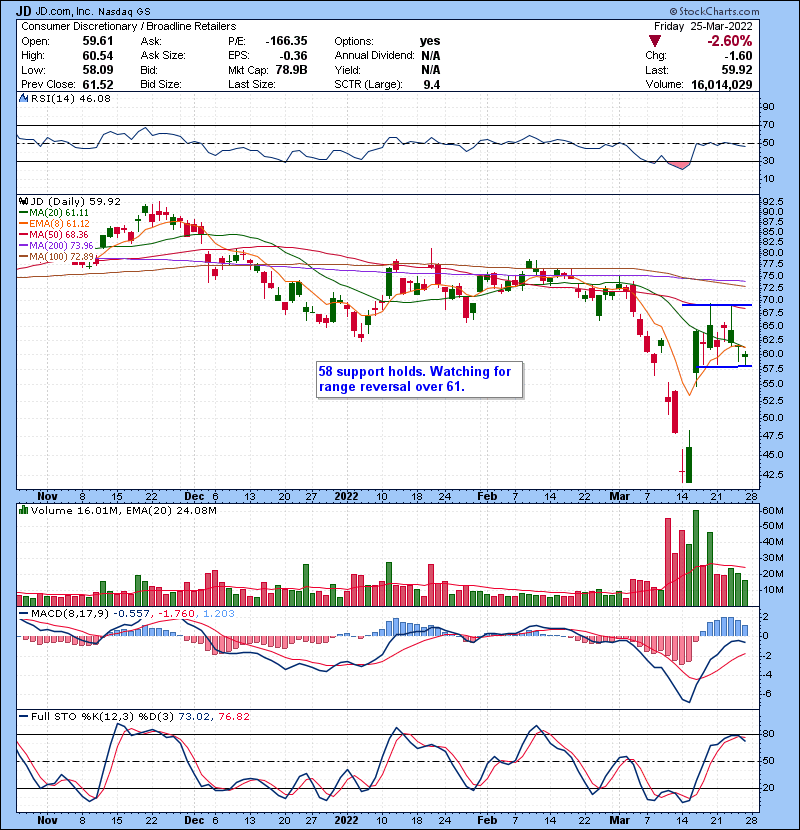
Task: Click the MA(20) 61.11 legend entry
Action: point(54,213)
